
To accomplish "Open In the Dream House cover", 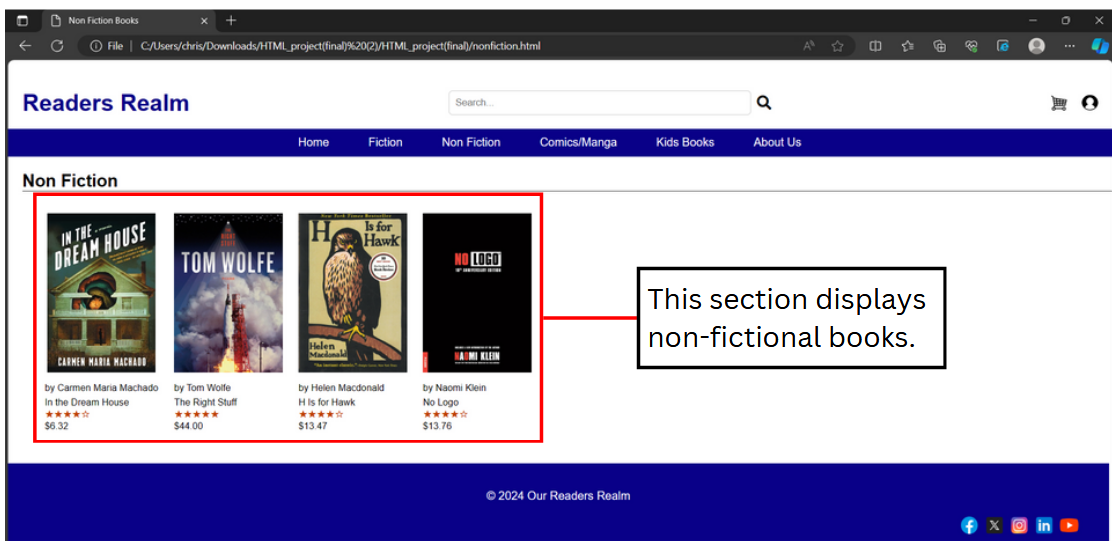I will 101,293.
